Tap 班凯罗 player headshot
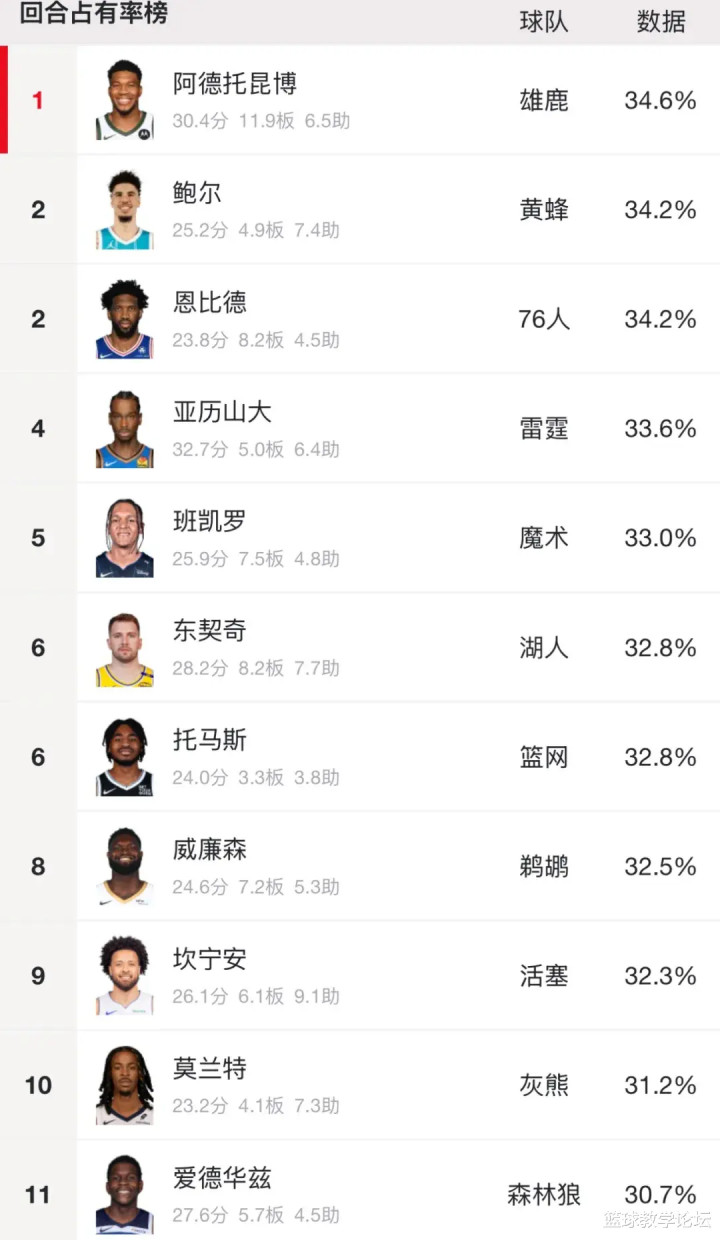This screenshot has height=1240, width=720. pos(125,538)
